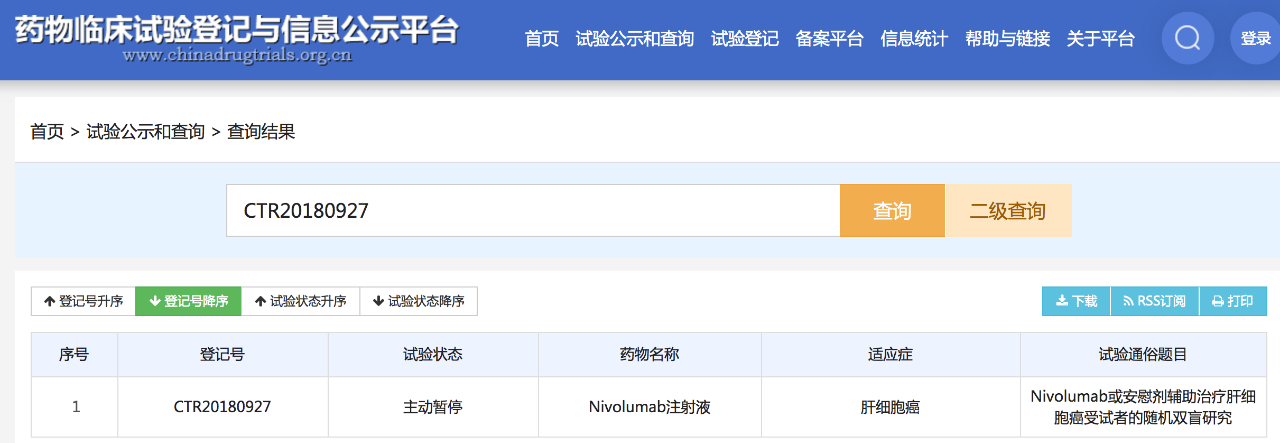Open registration number CTR20180927 in table row
Viewport: 1280px width, 443px height.
[222, 407]
